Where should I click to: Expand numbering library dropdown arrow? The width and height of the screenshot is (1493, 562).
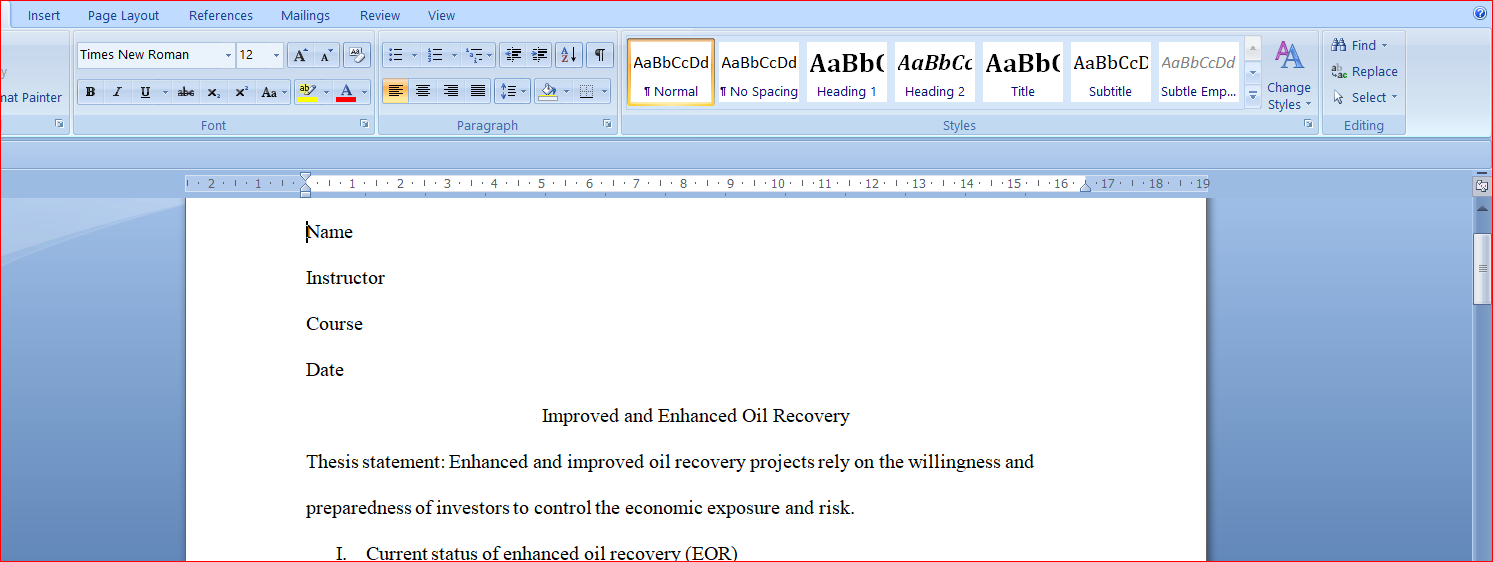(x=454, y=55)
